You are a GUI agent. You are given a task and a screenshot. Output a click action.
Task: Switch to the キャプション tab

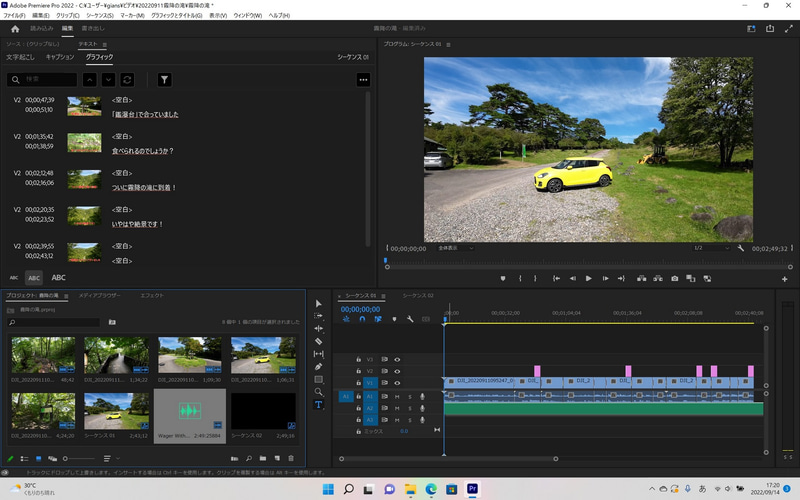pos(60,58)
